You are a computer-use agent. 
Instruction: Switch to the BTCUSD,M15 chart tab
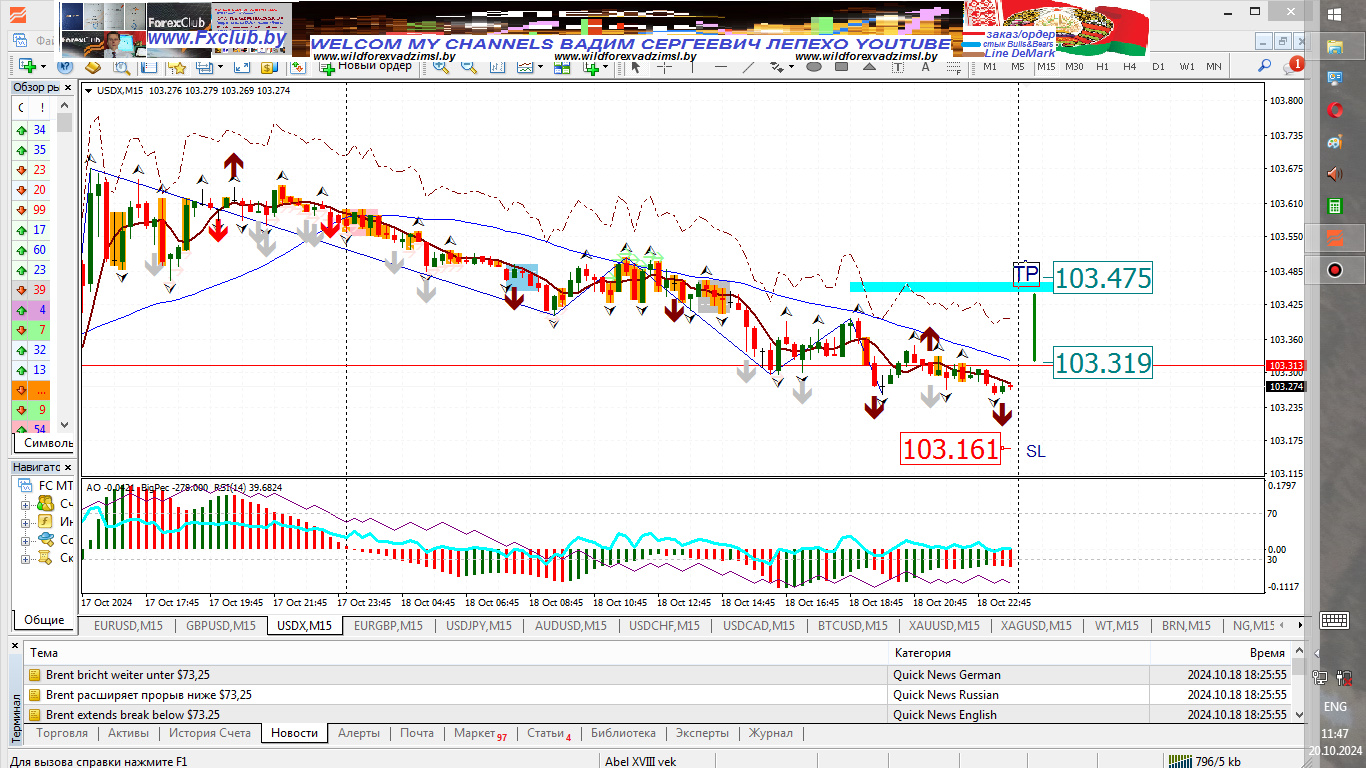(852, 626)
